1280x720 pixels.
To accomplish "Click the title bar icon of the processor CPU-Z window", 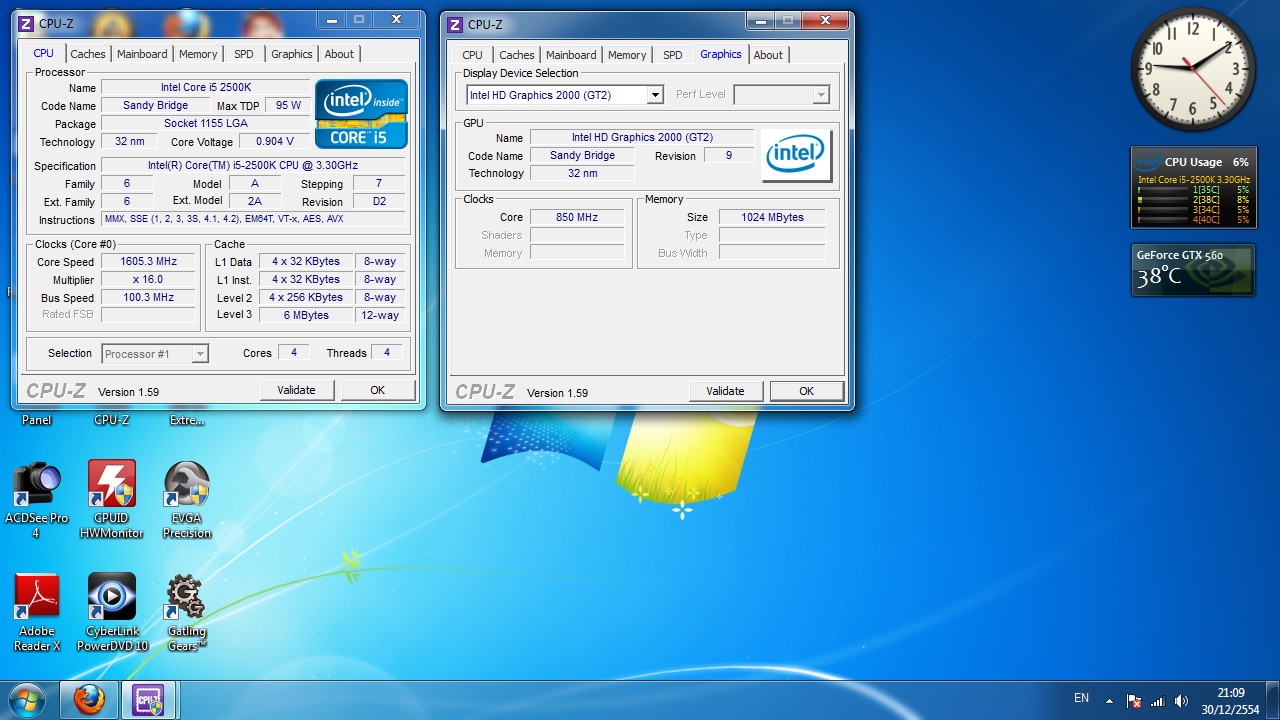I will (26, 23).
